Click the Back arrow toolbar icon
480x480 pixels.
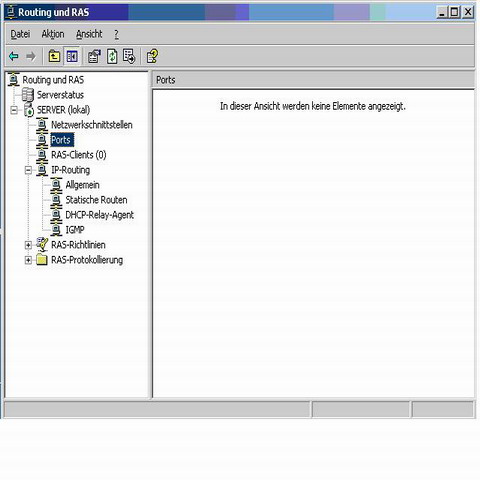point(14,56)
